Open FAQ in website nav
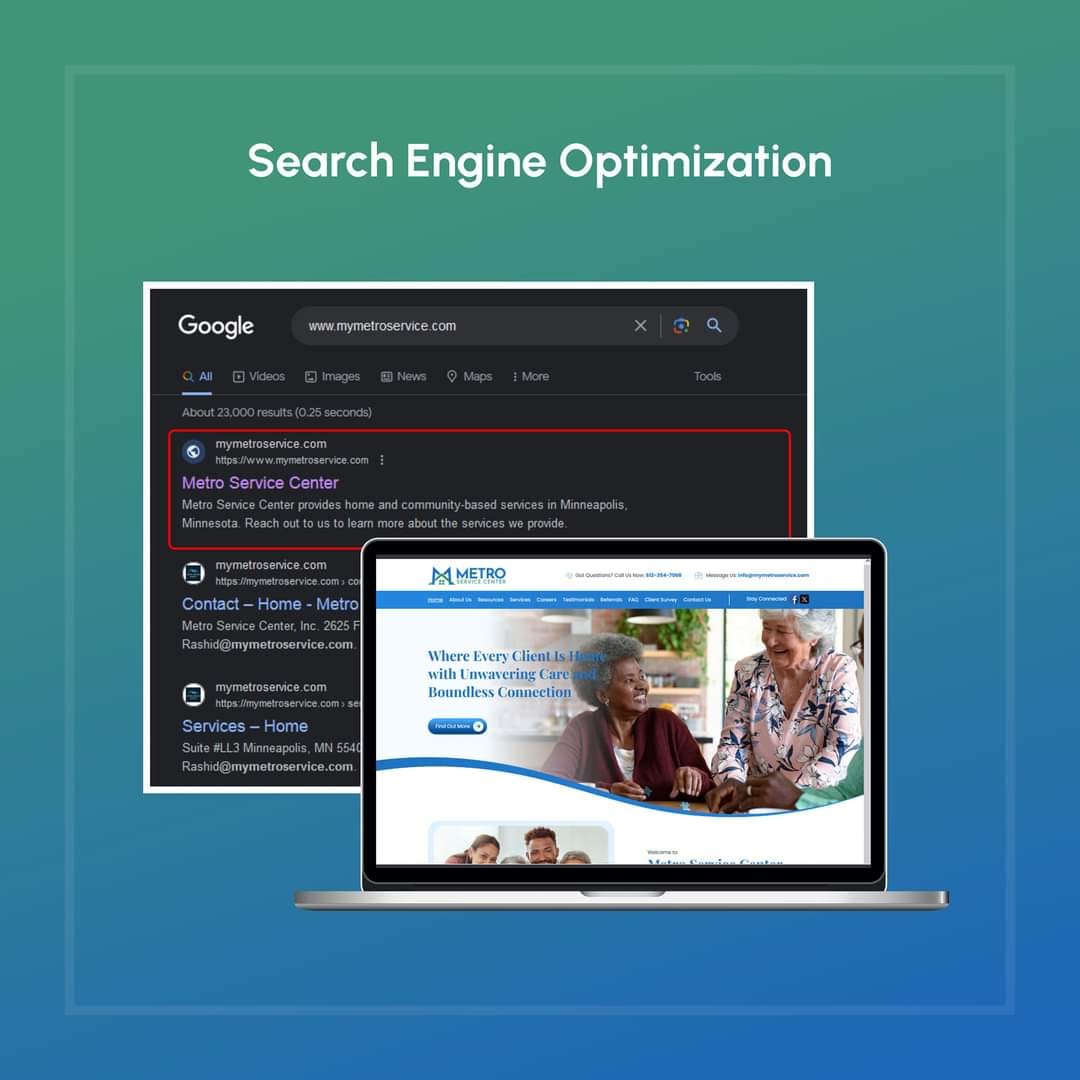Screen dimensions: 1080x1080 (633, 599)
